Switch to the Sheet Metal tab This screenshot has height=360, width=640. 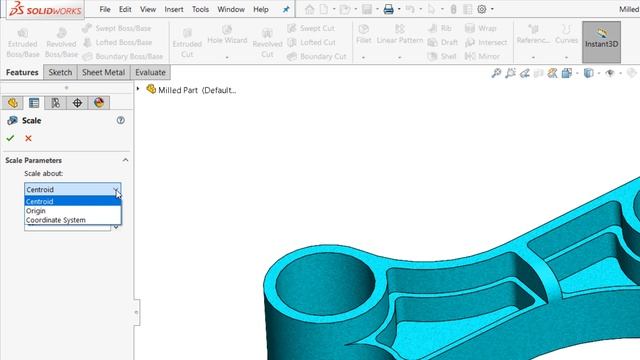pos(103,72)
